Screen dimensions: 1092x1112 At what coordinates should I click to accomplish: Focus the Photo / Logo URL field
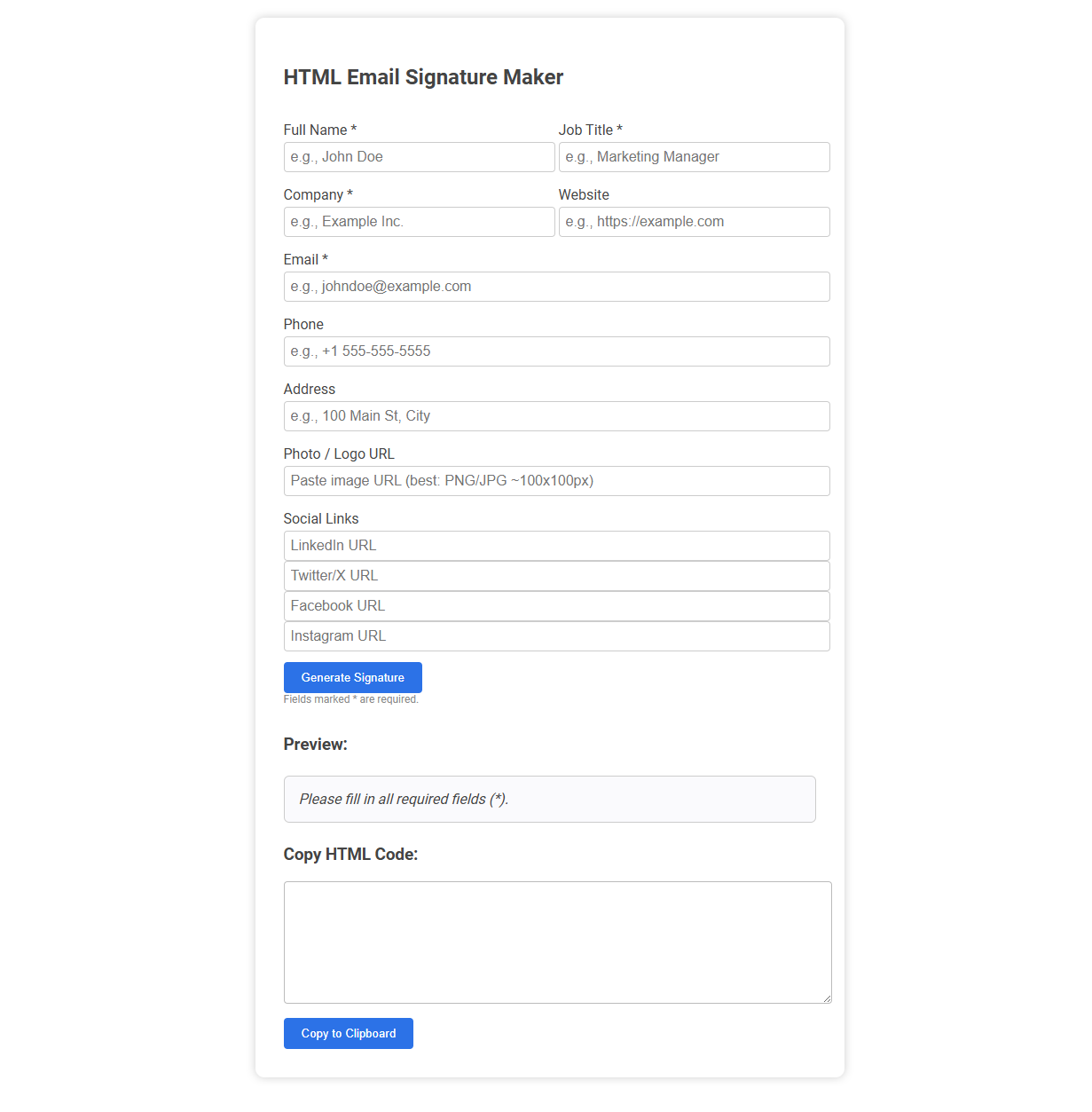click(x=556, y=481)
